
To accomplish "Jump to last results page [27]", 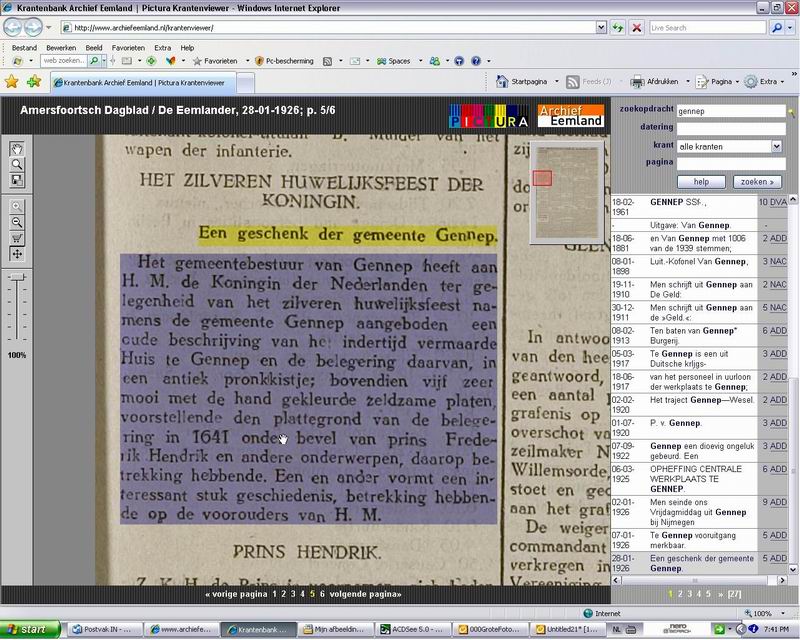I will click(x=734, y=594).
